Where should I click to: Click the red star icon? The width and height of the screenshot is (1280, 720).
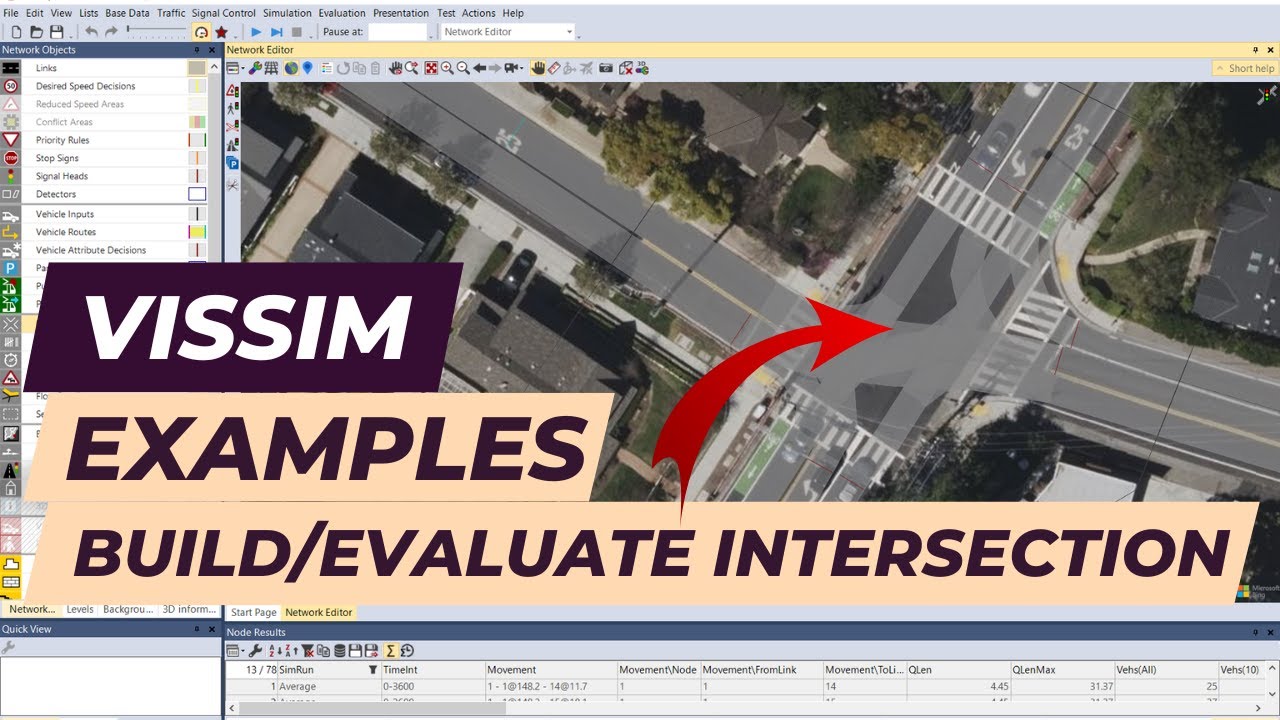[221, 32]
